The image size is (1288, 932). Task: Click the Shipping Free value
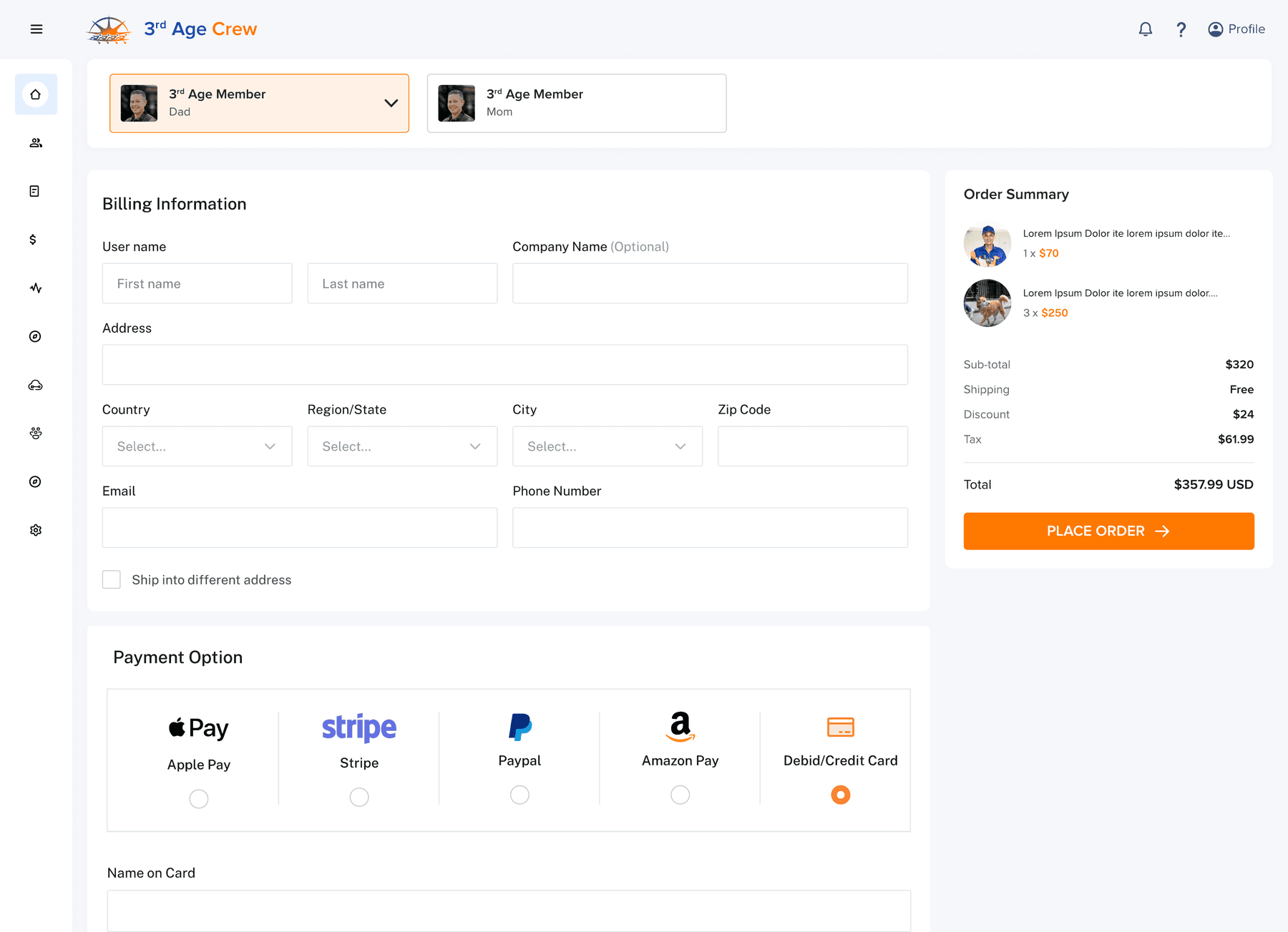click(x=1241, y=389)
